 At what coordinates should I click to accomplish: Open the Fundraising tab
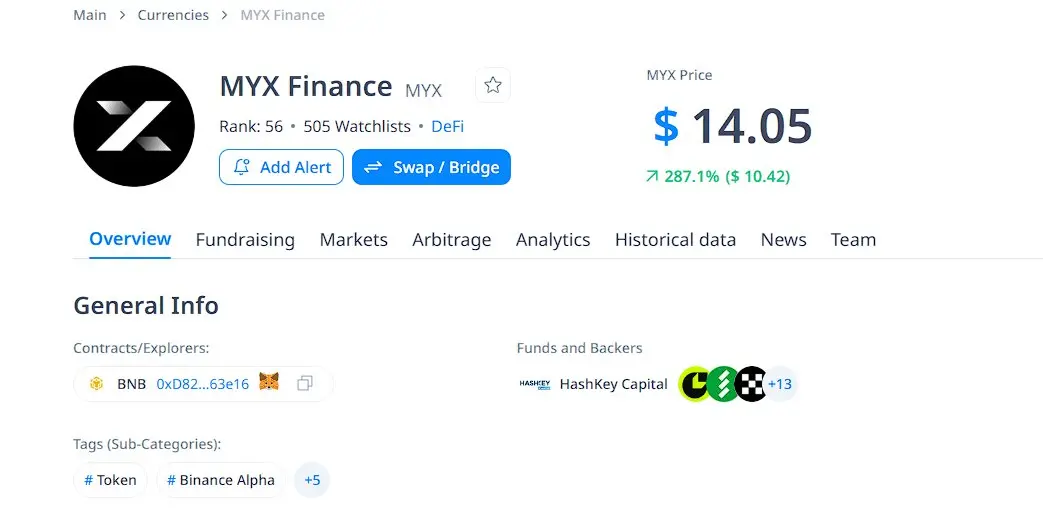[245, 239]
